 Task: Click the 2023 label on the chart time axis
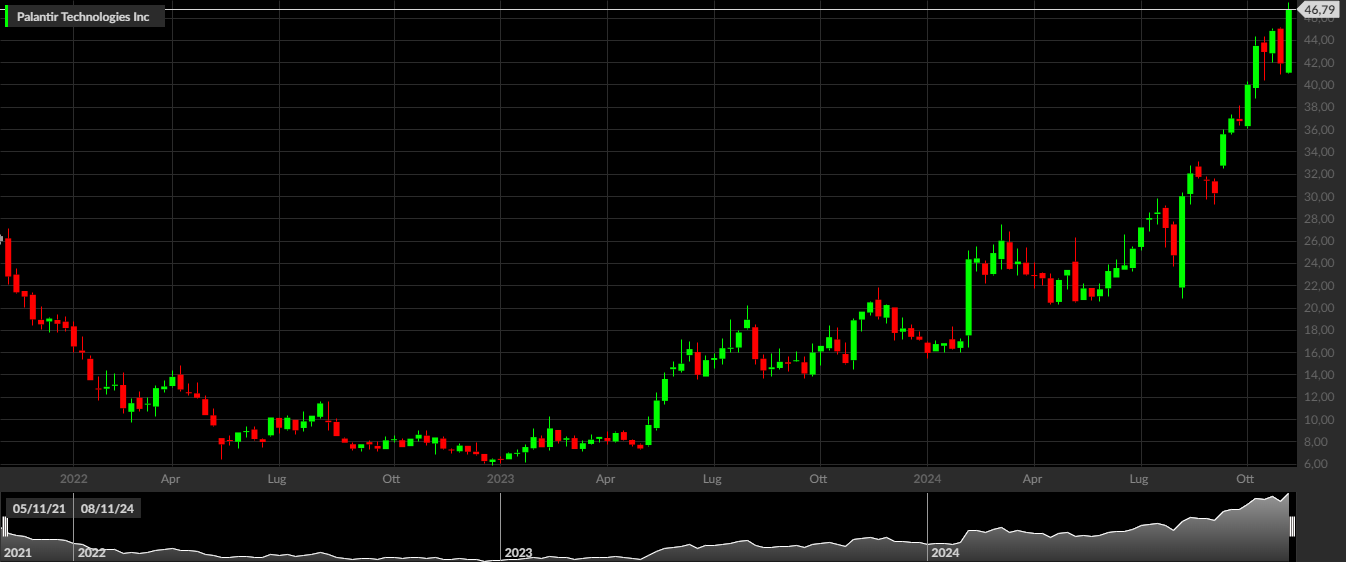[x=500, y=479]
